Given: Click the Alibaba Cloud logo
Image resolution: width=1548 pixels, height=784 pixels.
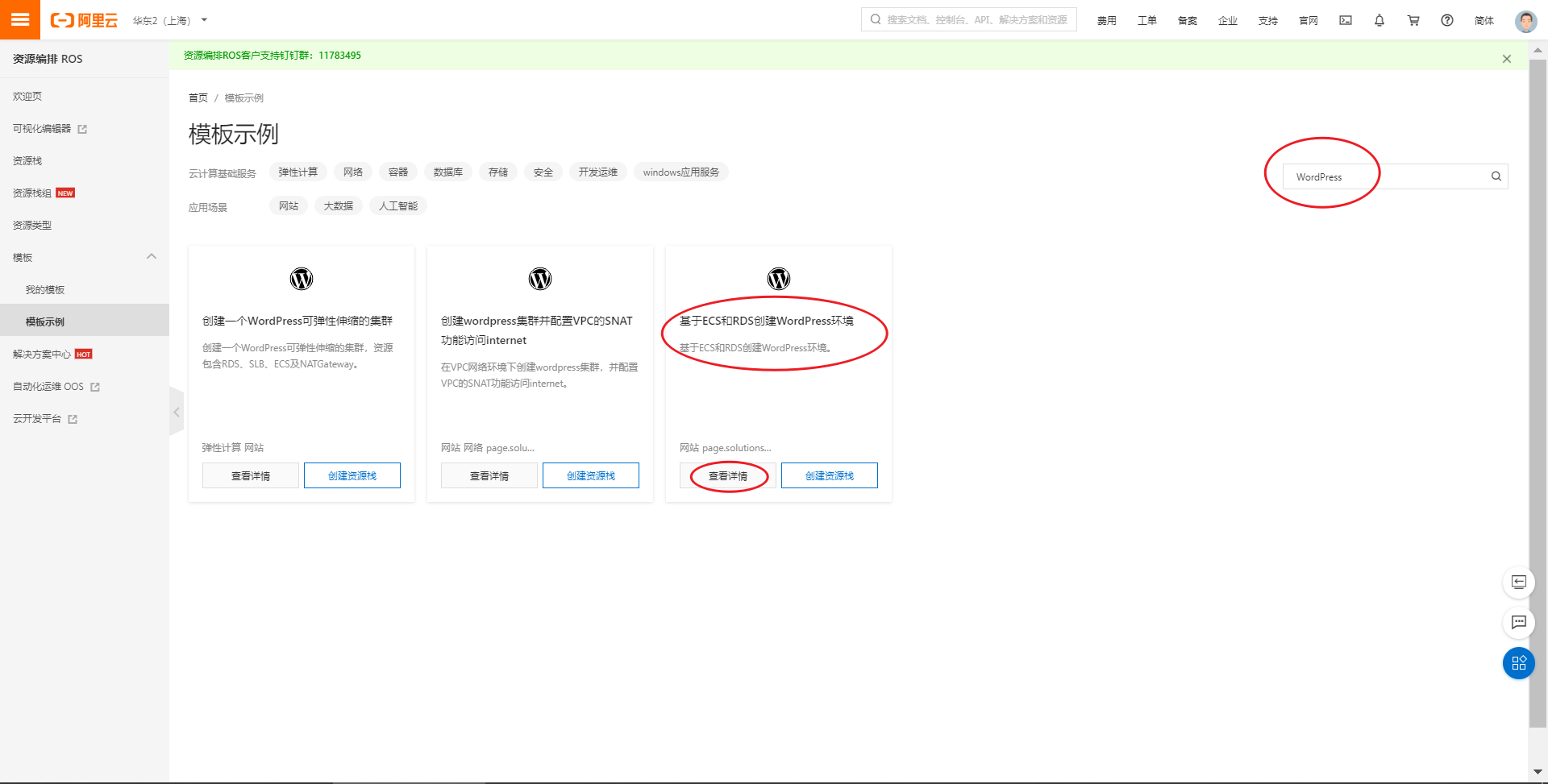Looking at the screenshot, I should tap(84, 20).
